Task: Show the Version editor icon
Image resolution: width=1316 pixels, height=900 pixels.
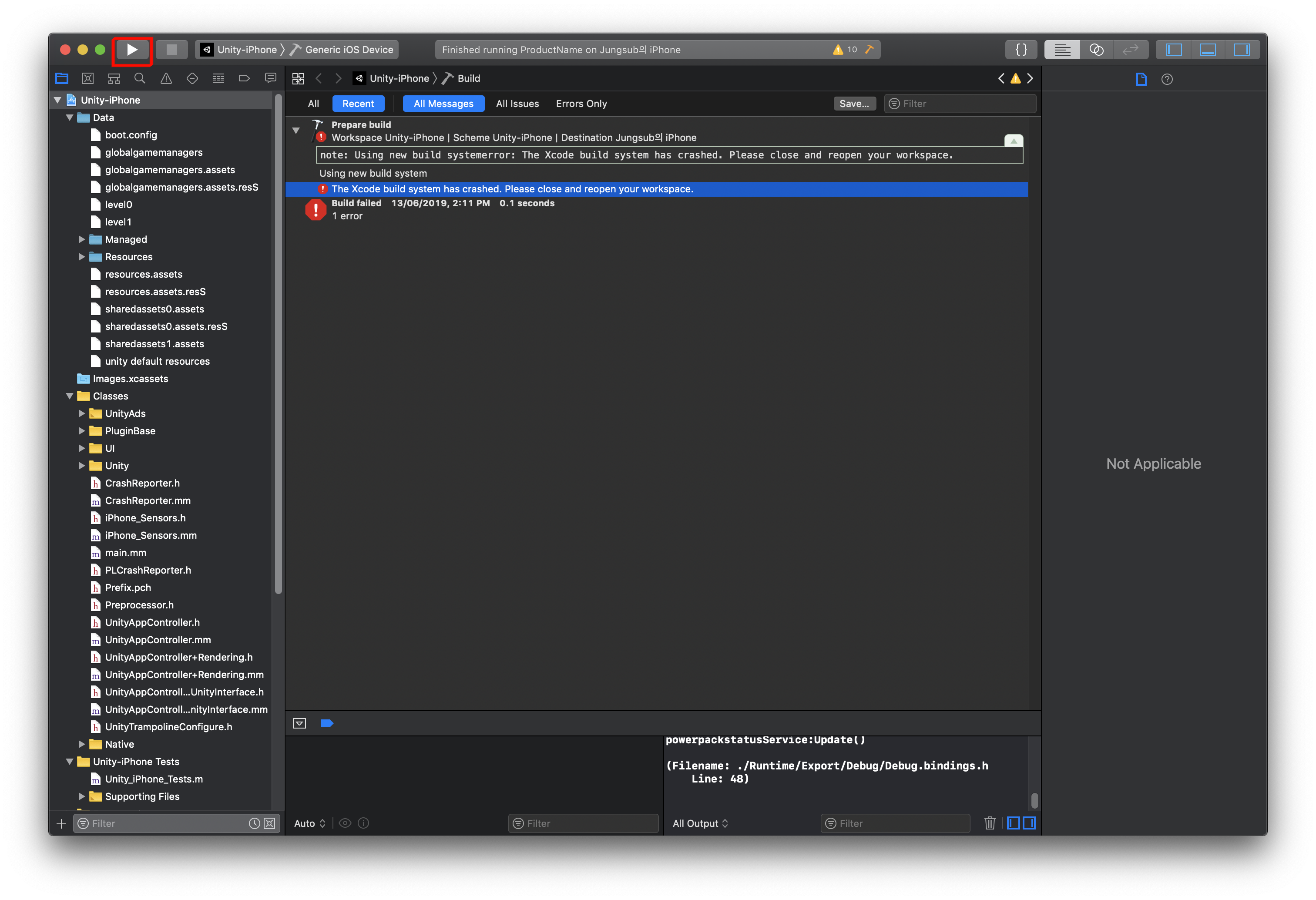Action: tap(1130, 50)
